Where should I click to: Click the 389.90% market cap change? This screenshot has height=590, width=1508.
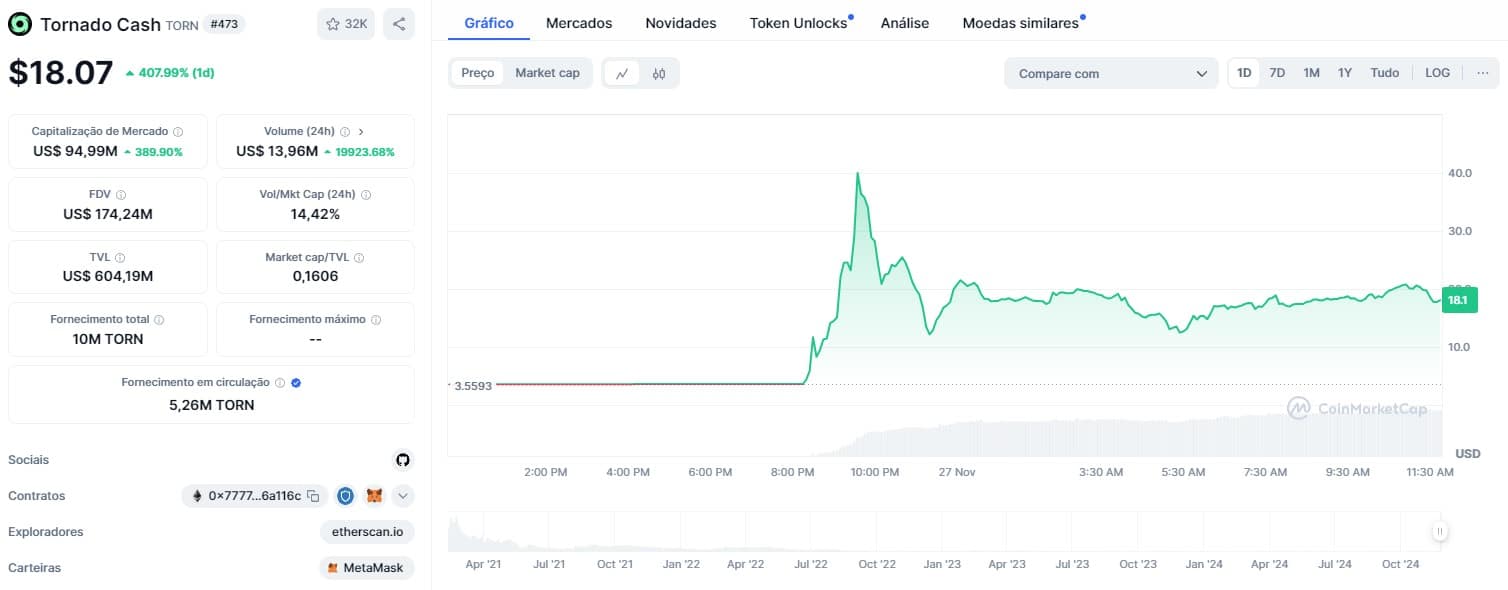(x=159, y=152)
